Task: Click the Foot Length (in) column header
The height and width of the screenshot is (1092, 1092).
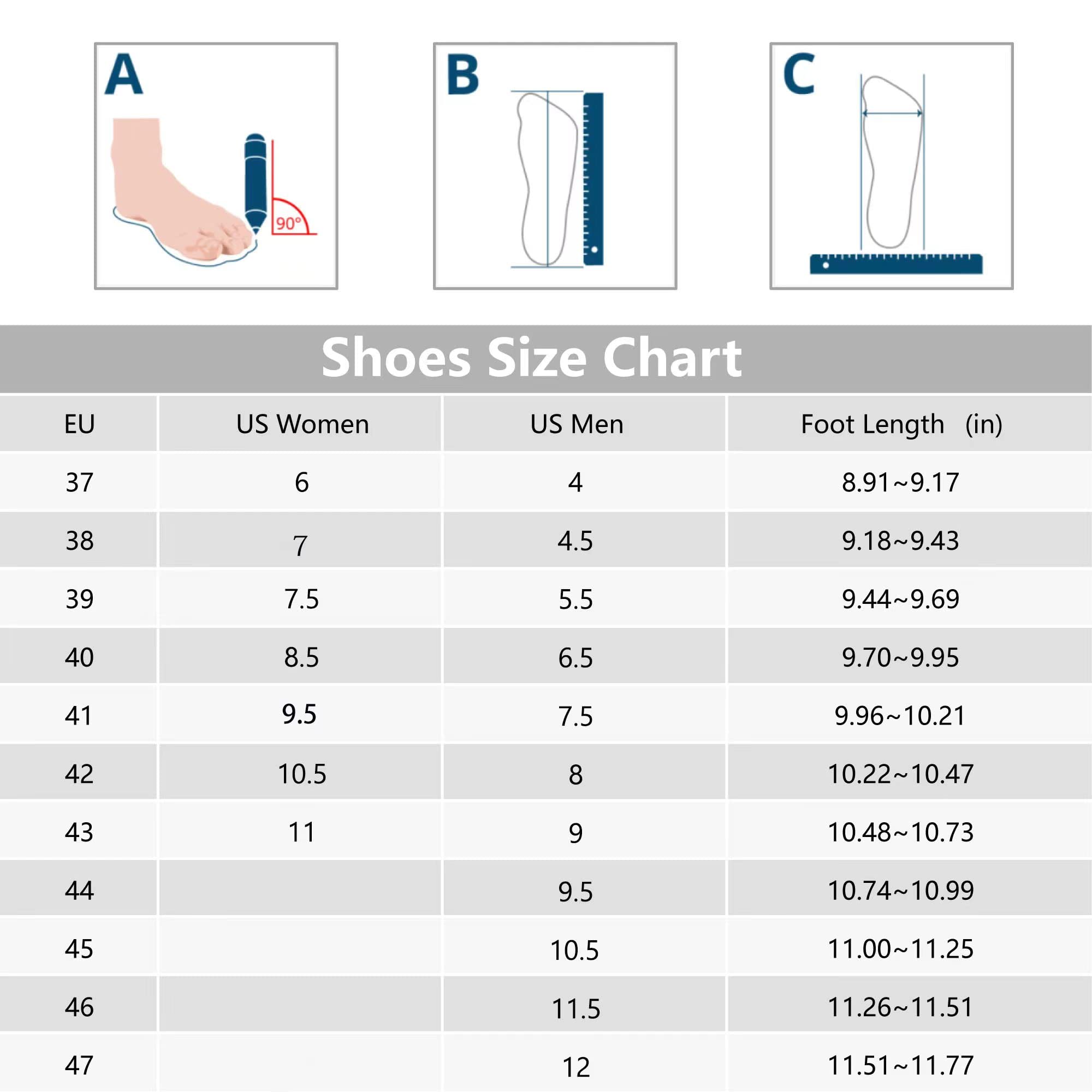Action: (x=901, y=424)
